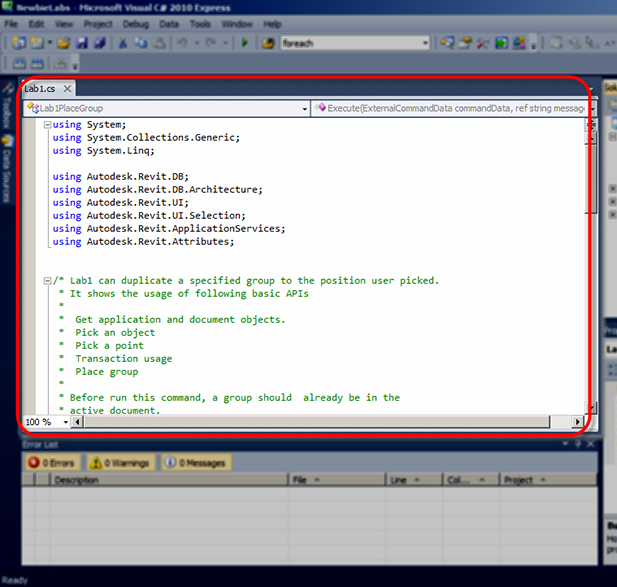Start debugging with the green play icon
617x587 pixels.
tap(245, 42)
